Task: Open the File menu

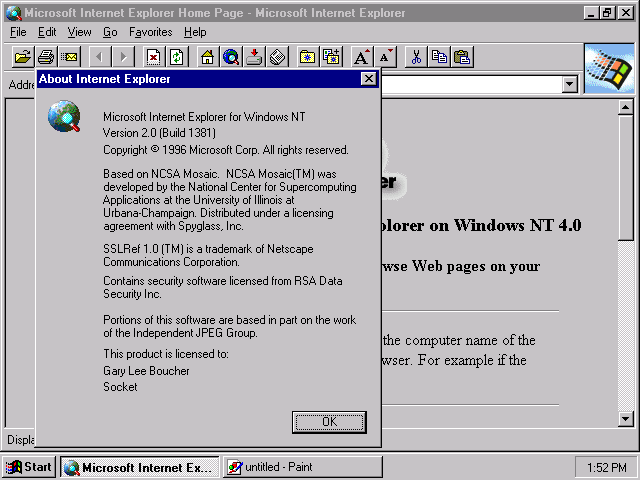Action: 18,32
